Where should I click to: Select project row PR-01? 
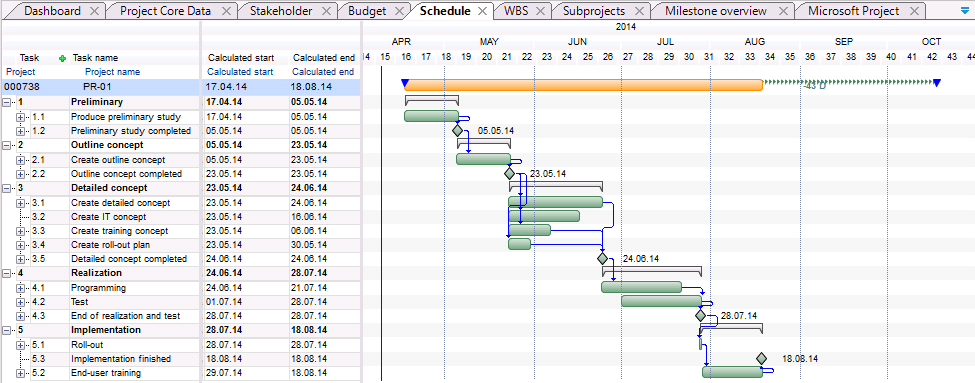pos(180,87)
